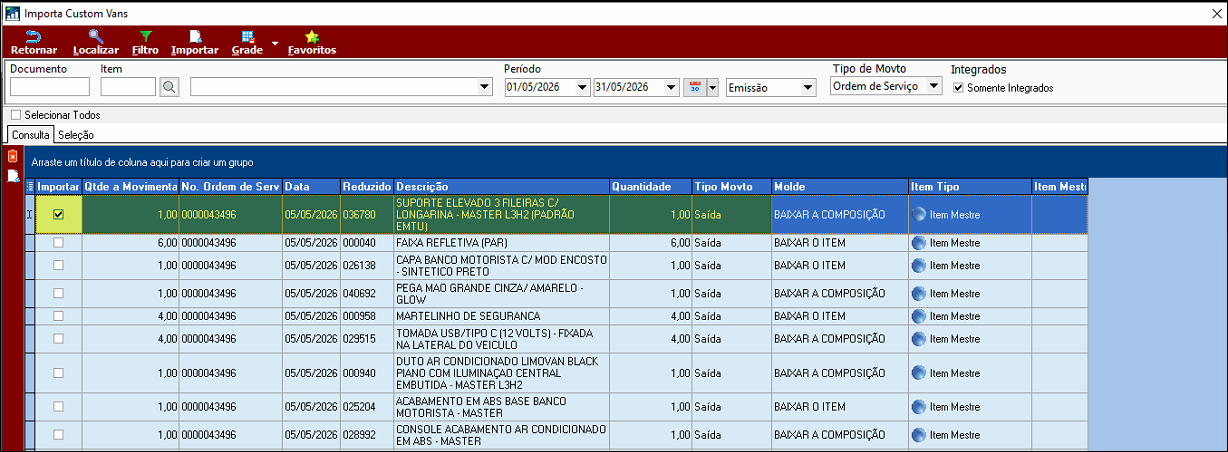Uncheck Somente Integrados checkbox
This screenshot has height=452, width=1228.
[x=959, y=88]
